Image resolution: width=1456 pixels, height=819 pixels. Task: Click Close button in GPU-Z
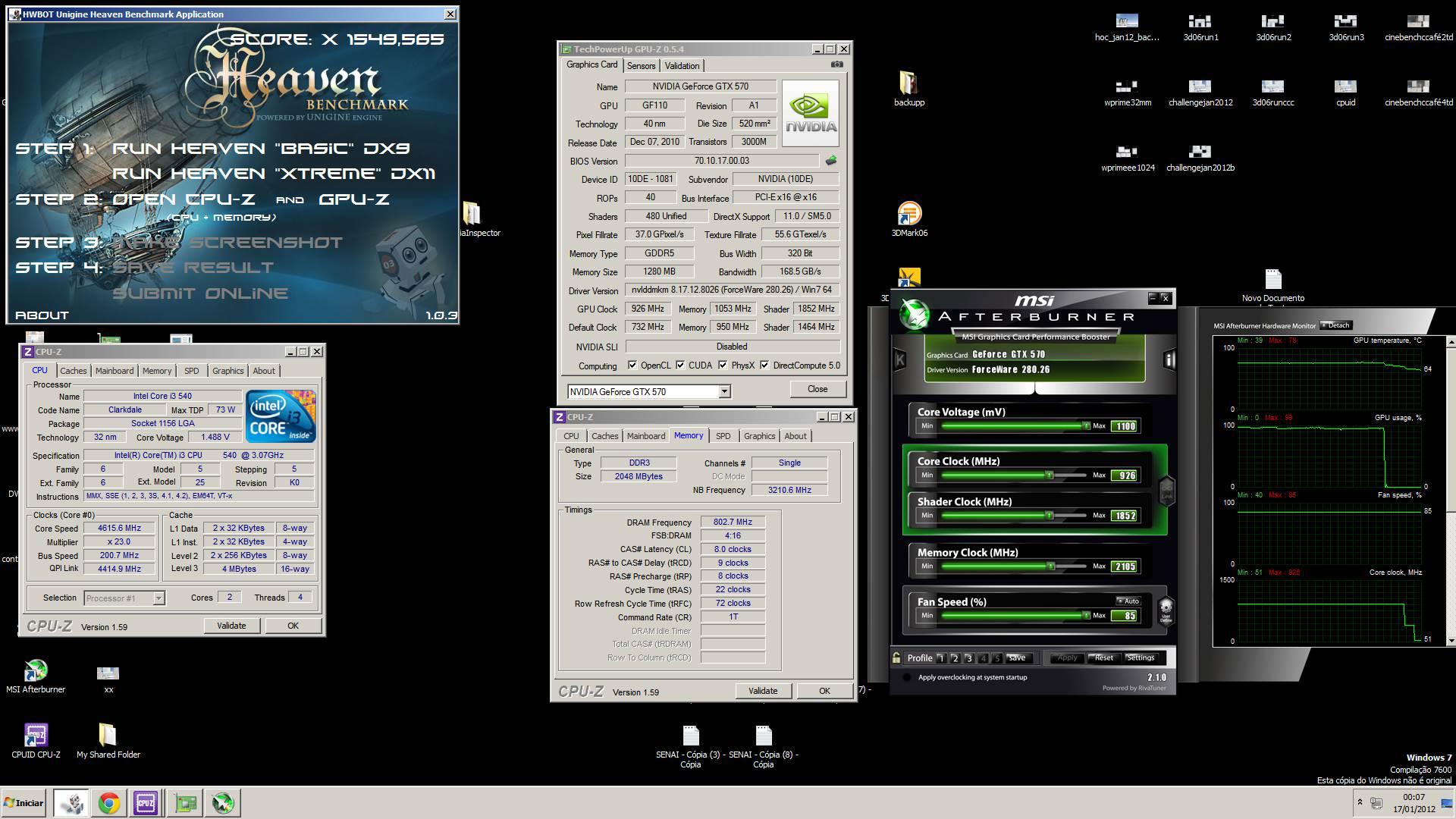(x=817, y=389)
